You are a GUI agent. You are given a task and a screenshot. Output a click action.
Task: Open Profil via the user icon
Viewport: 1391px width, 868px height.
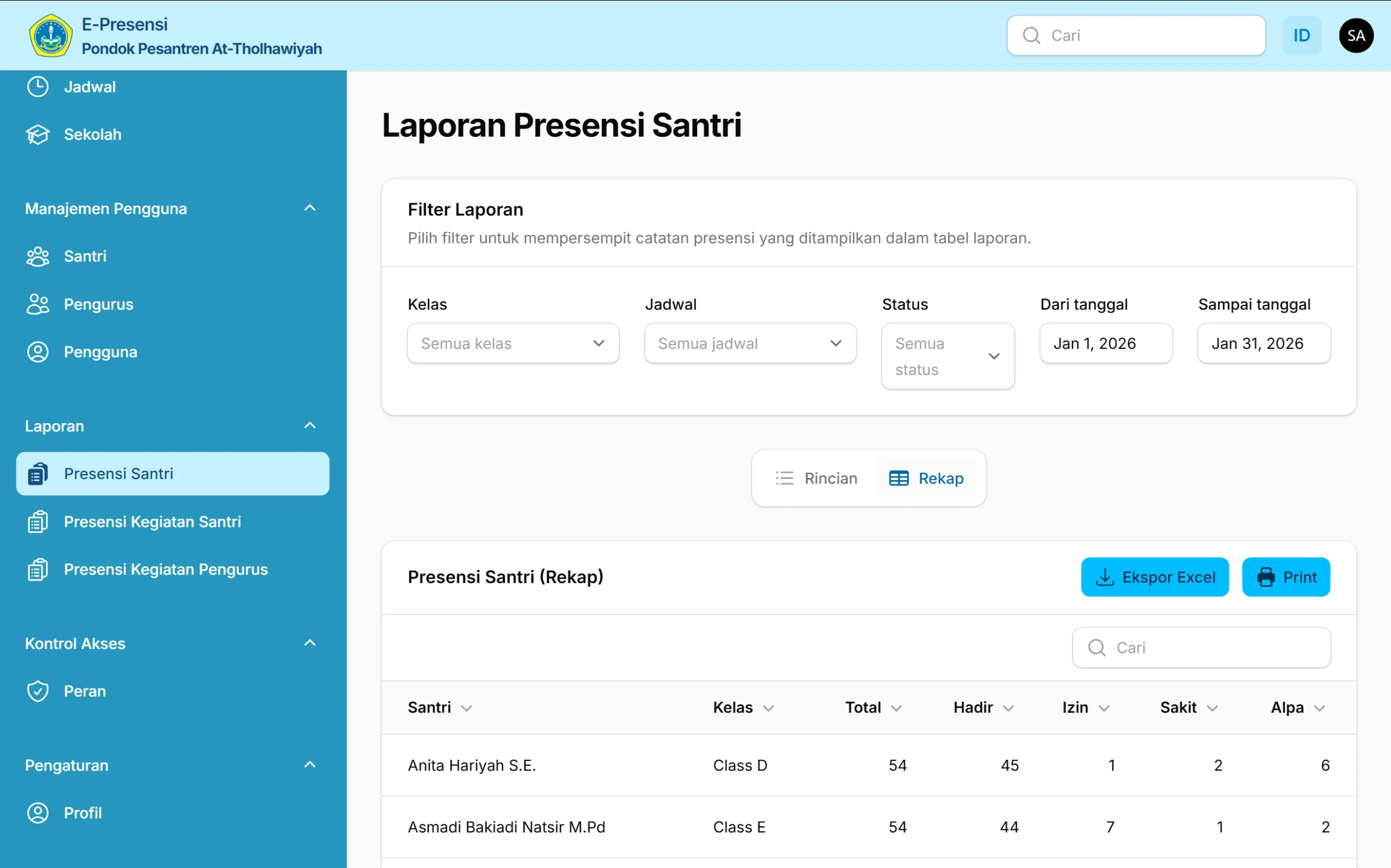[37, 812]
